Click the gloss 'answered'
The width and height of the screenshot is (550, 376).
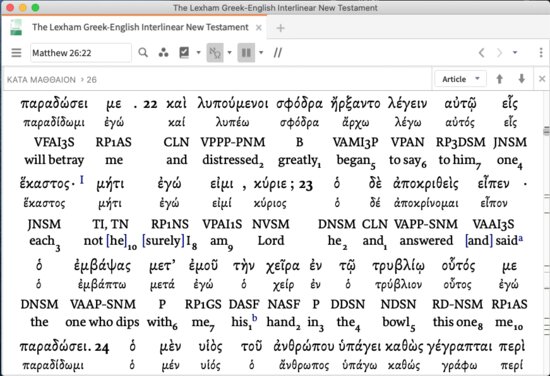426,241
